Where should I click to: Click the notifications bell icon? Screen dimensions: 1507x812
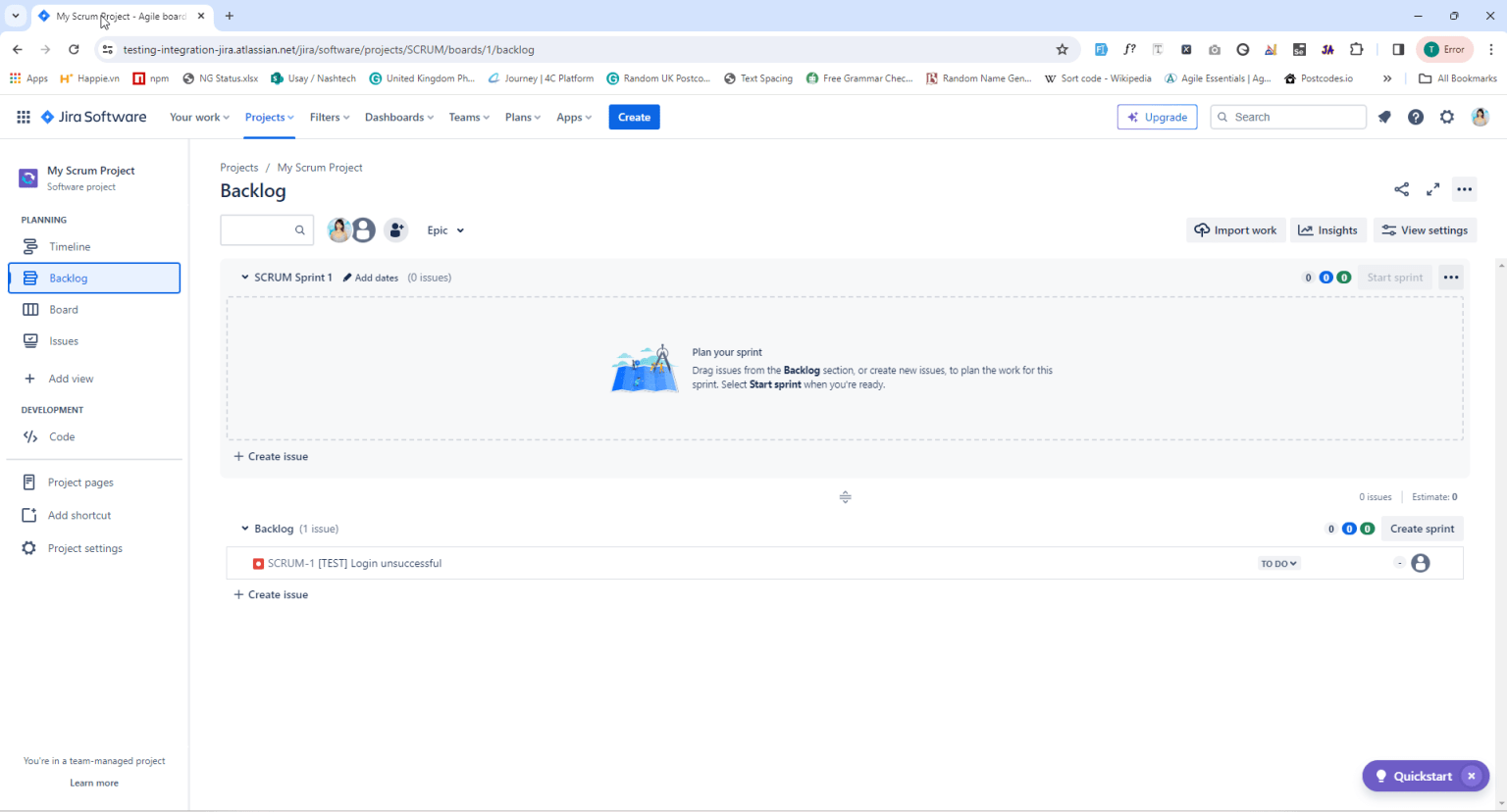[x=1384, y=117]
